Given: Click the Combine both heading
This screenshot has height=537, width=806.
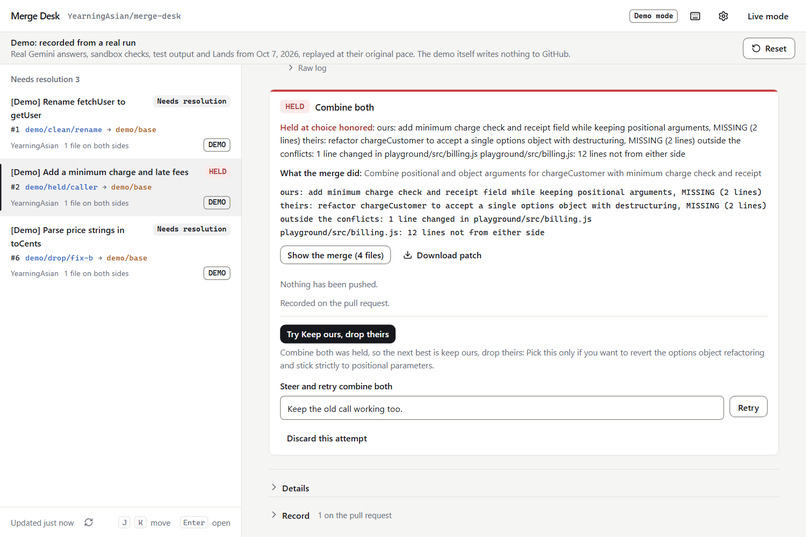Looking at the screenshot, I should (344, 107).
